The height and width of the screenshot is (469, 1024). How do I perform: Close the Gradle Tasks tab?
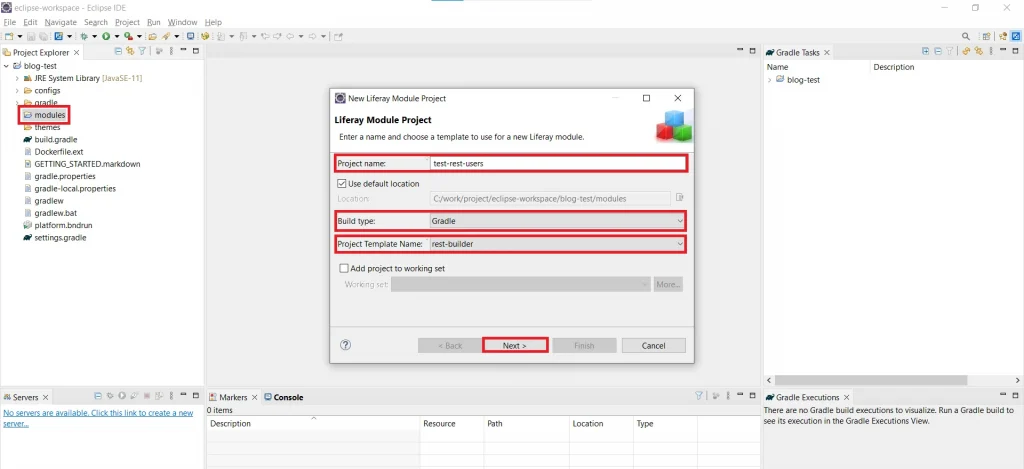coord(826,52)
